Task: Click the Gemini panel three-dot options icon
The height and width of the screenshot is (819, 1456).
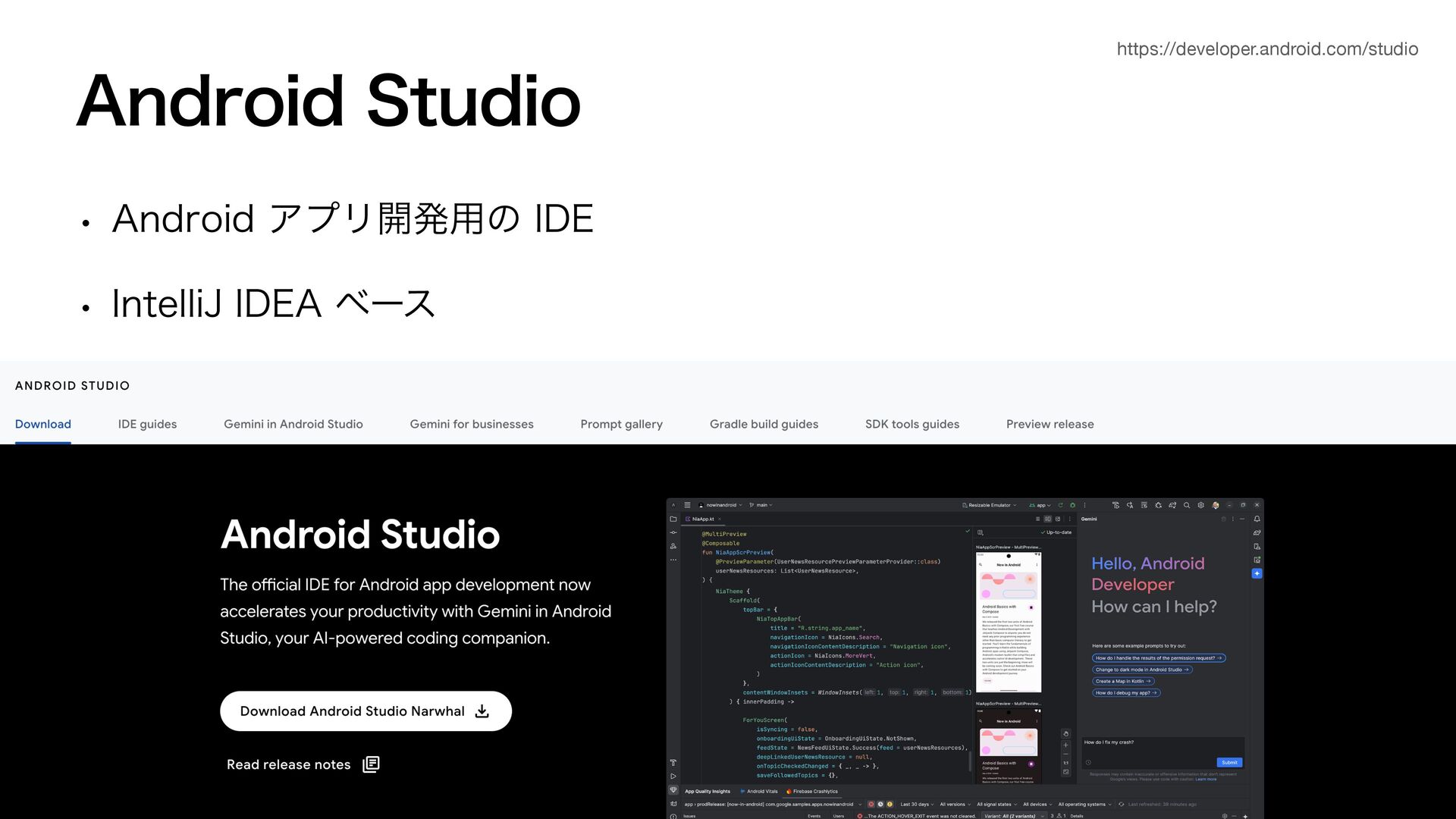Action: pos(1233,519)
